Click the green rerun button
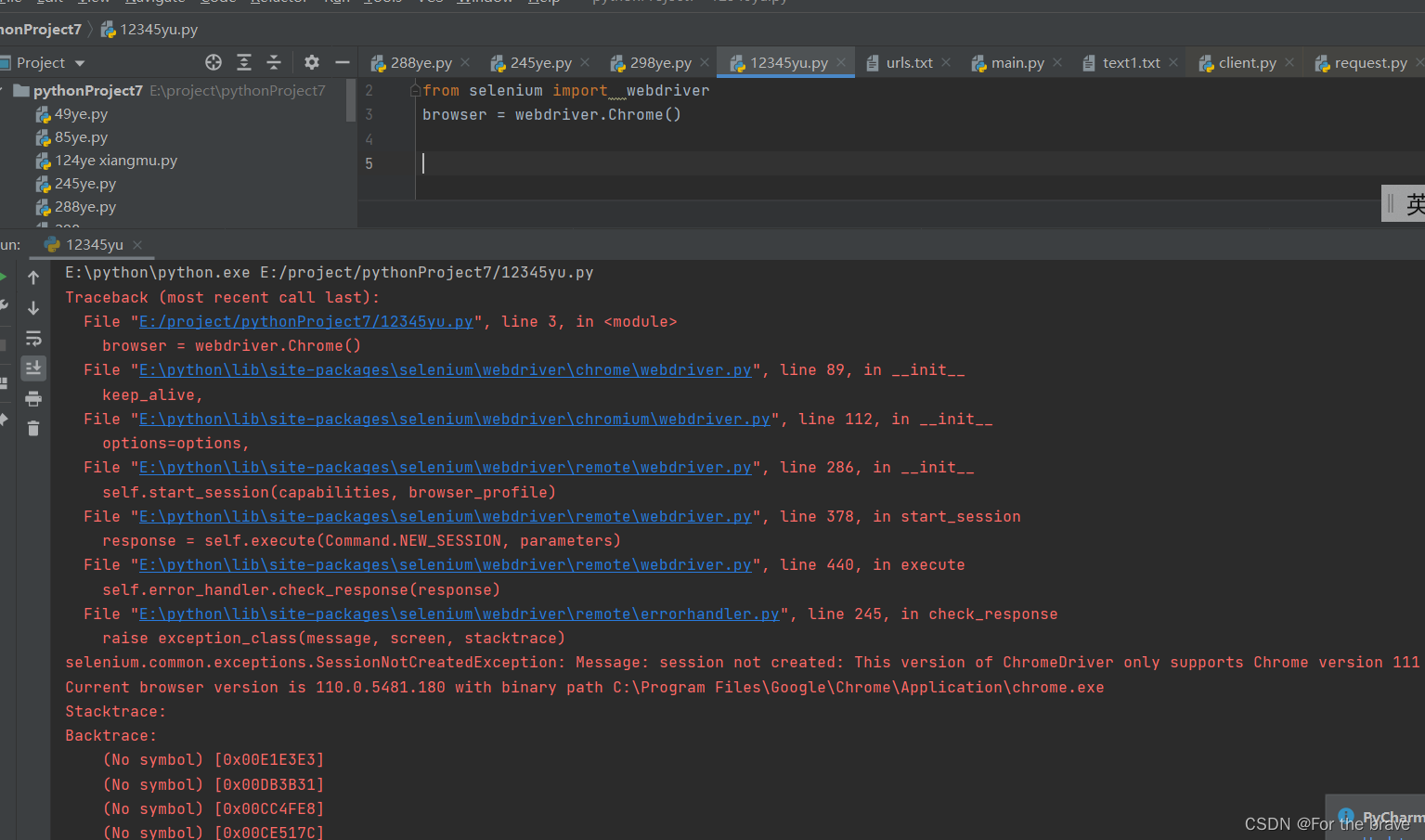This screenshot has width=1425, height=840. point(3,278)
